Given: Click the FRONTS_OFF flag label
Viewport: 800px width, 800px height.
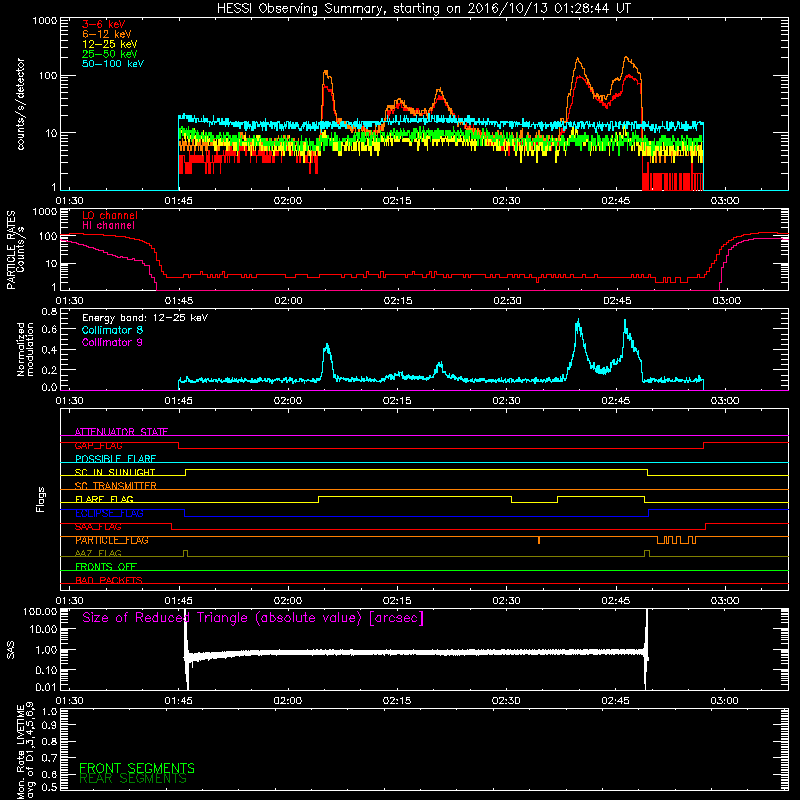Looking at the screenshot, I should (x=106, y=567).
